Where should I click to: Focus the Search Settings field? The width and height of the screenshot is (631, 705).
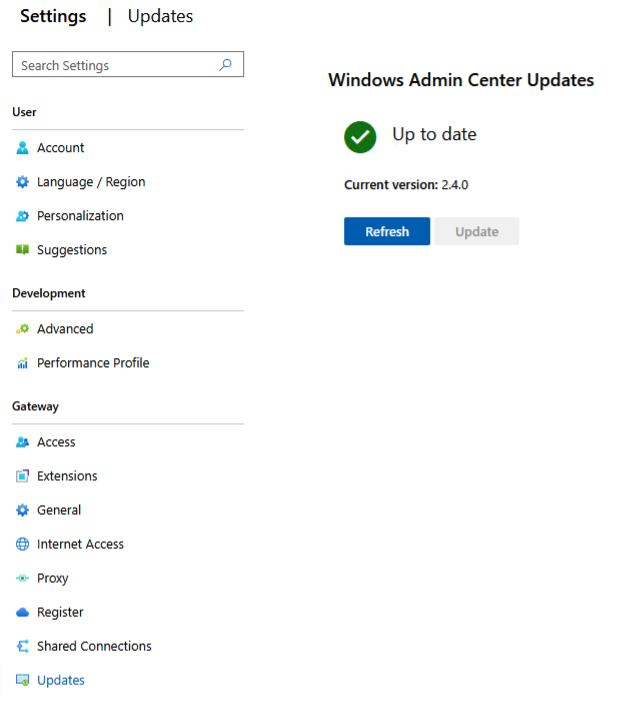(115, 65)
